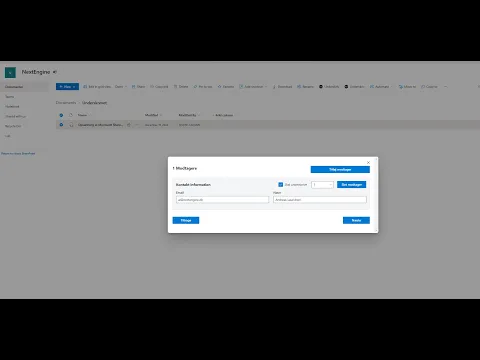Click the Download toolbar button
The width and height of the screenshot is (480, 360).
click(282, 87)
